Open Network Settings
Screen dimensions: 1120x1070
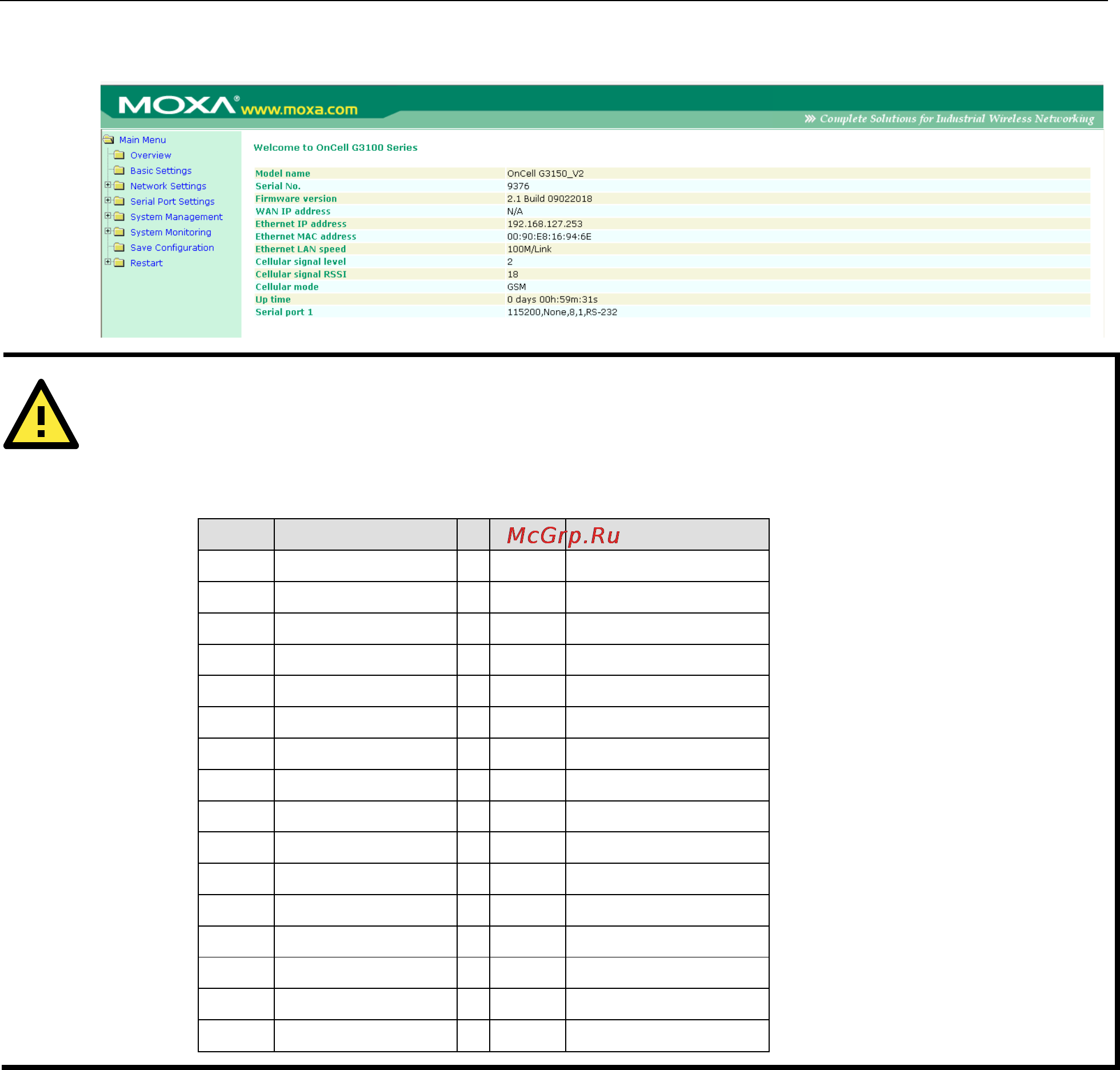168,186
